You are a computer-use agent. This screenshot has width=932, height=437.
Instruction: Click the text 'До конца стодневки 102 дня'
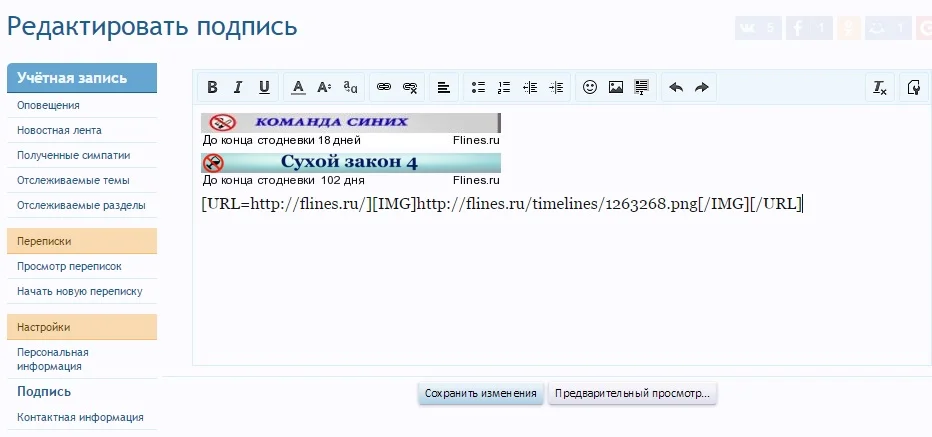tap(284, 180)
